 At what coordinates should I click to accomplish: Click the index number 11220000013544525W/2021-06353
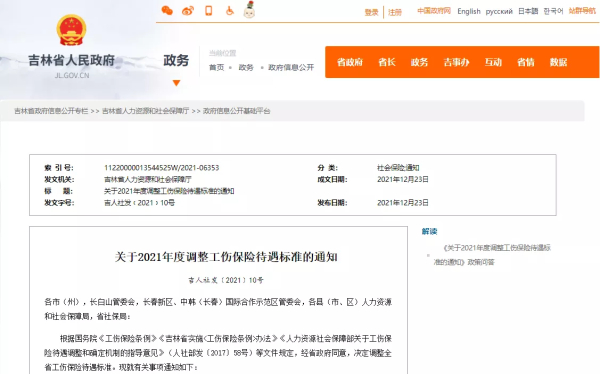click(161, 168)
